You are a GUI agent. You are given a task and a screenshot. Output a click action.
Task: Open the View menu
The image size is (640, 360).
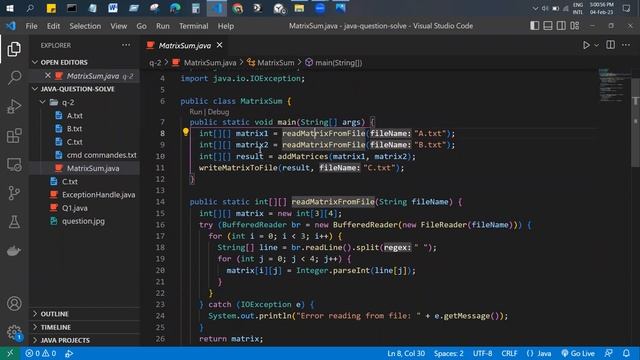click(118, 26)
